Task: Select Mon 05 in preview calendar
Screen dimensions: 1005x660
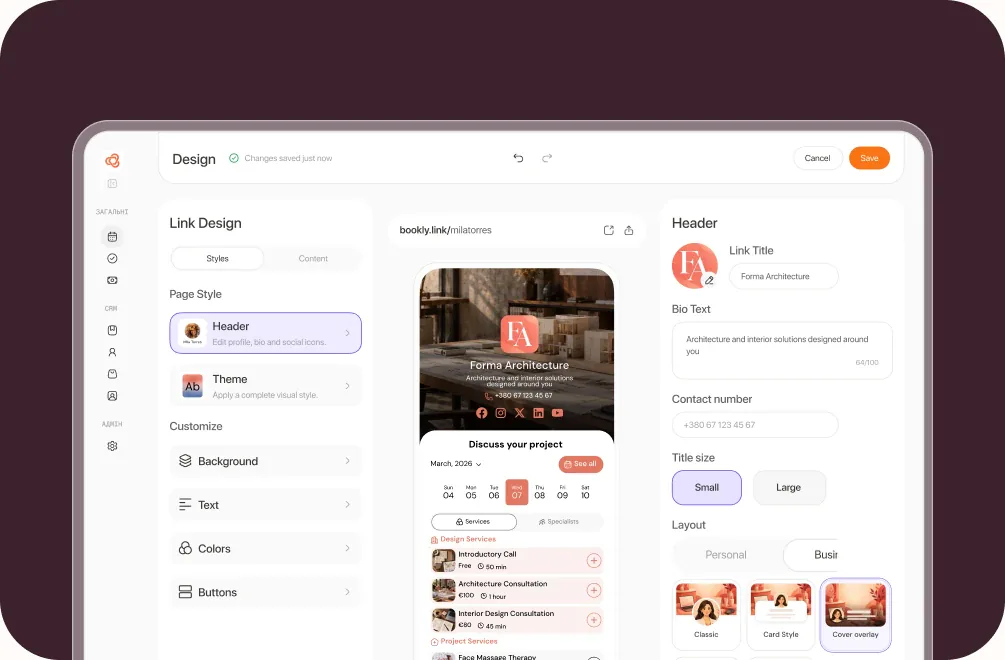Action: click(x=471, y=492)
